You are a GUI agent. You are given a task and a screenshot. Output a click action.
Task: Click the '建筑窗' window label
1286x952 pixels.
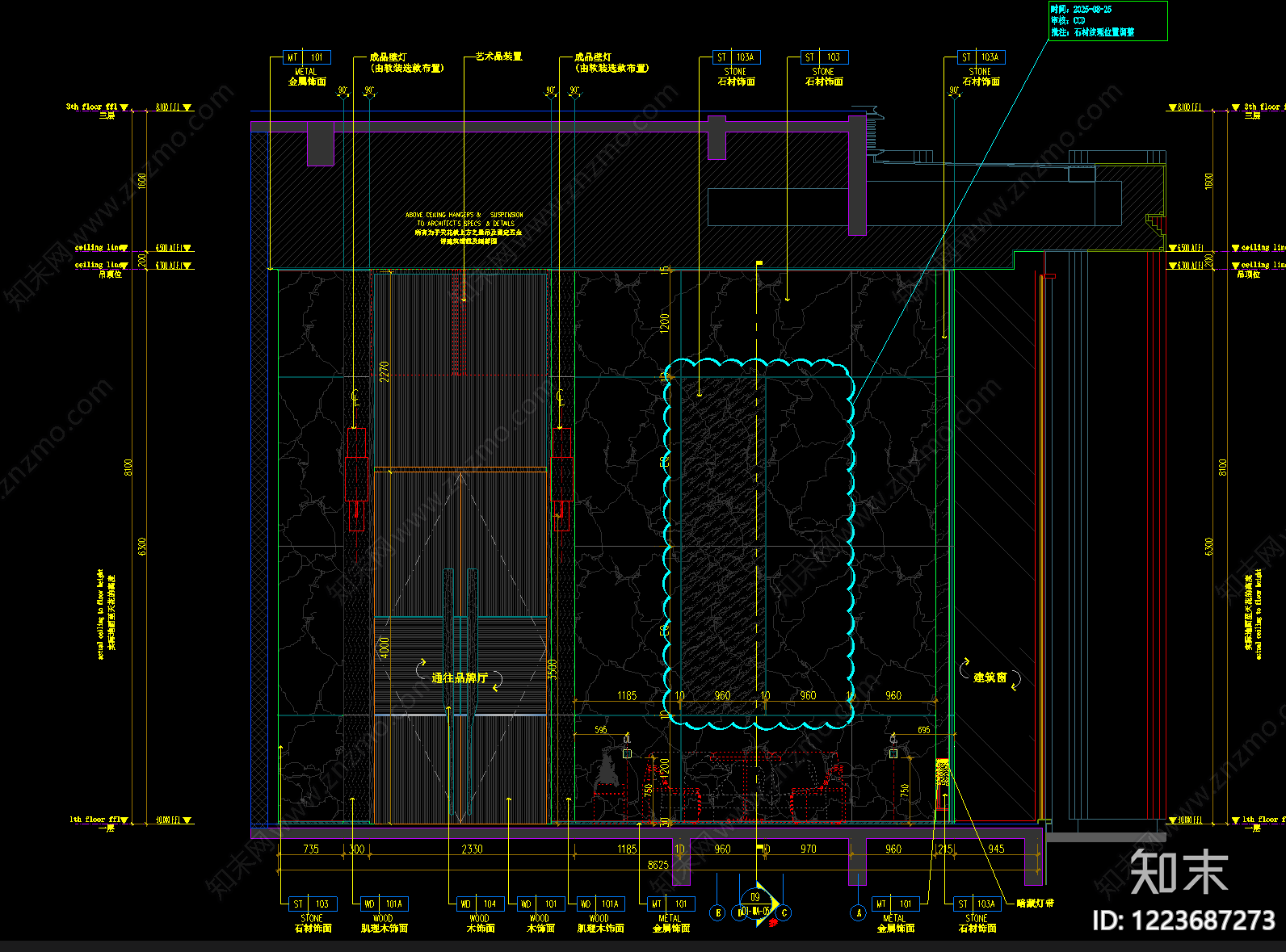(990, 677)
